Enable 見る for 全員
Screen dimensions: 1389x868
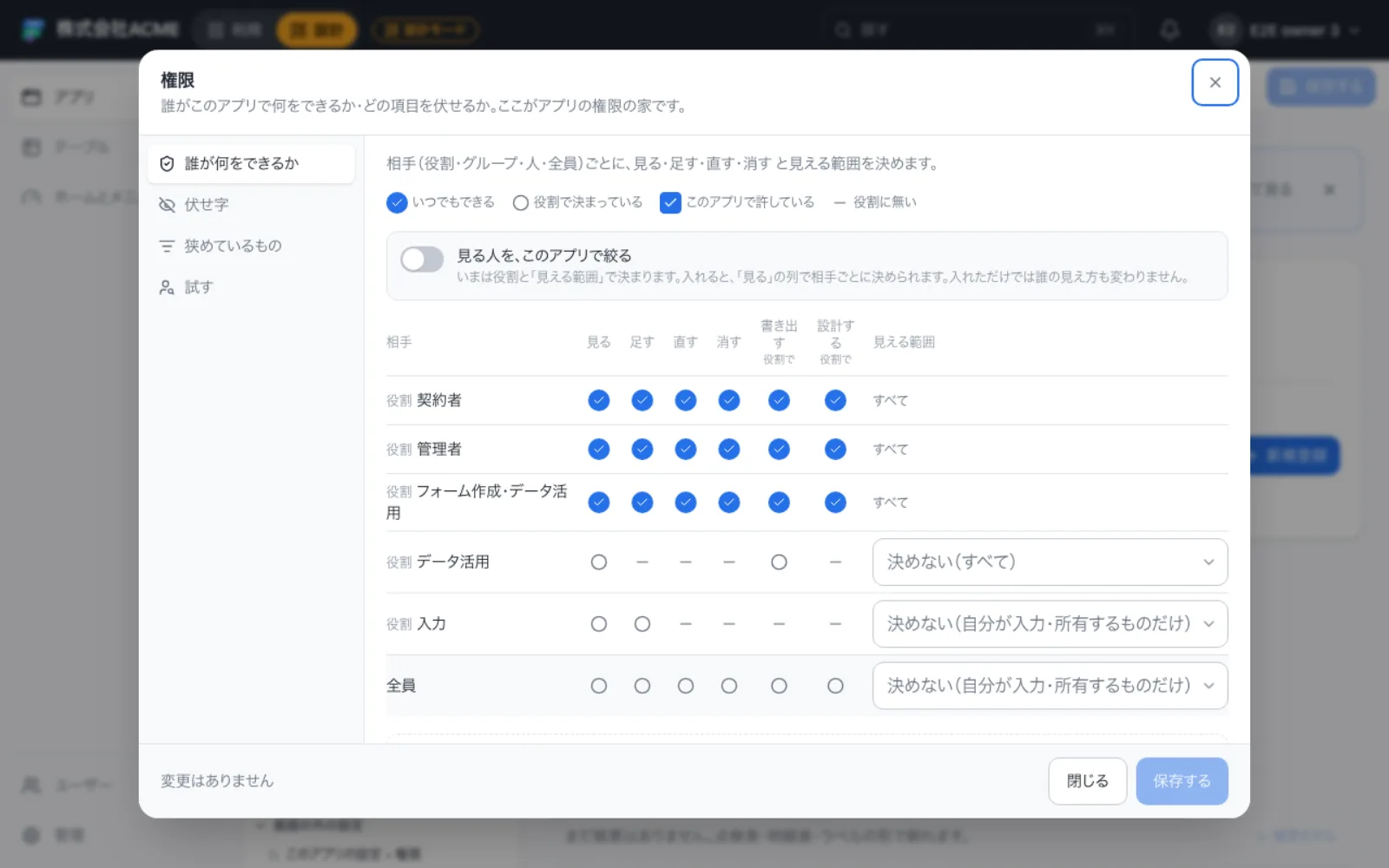pos(599,686)
